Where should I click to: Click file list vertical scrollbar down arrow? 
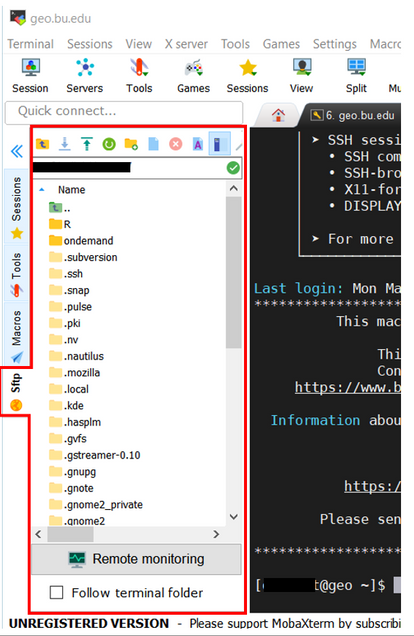(x=234, y=517)
